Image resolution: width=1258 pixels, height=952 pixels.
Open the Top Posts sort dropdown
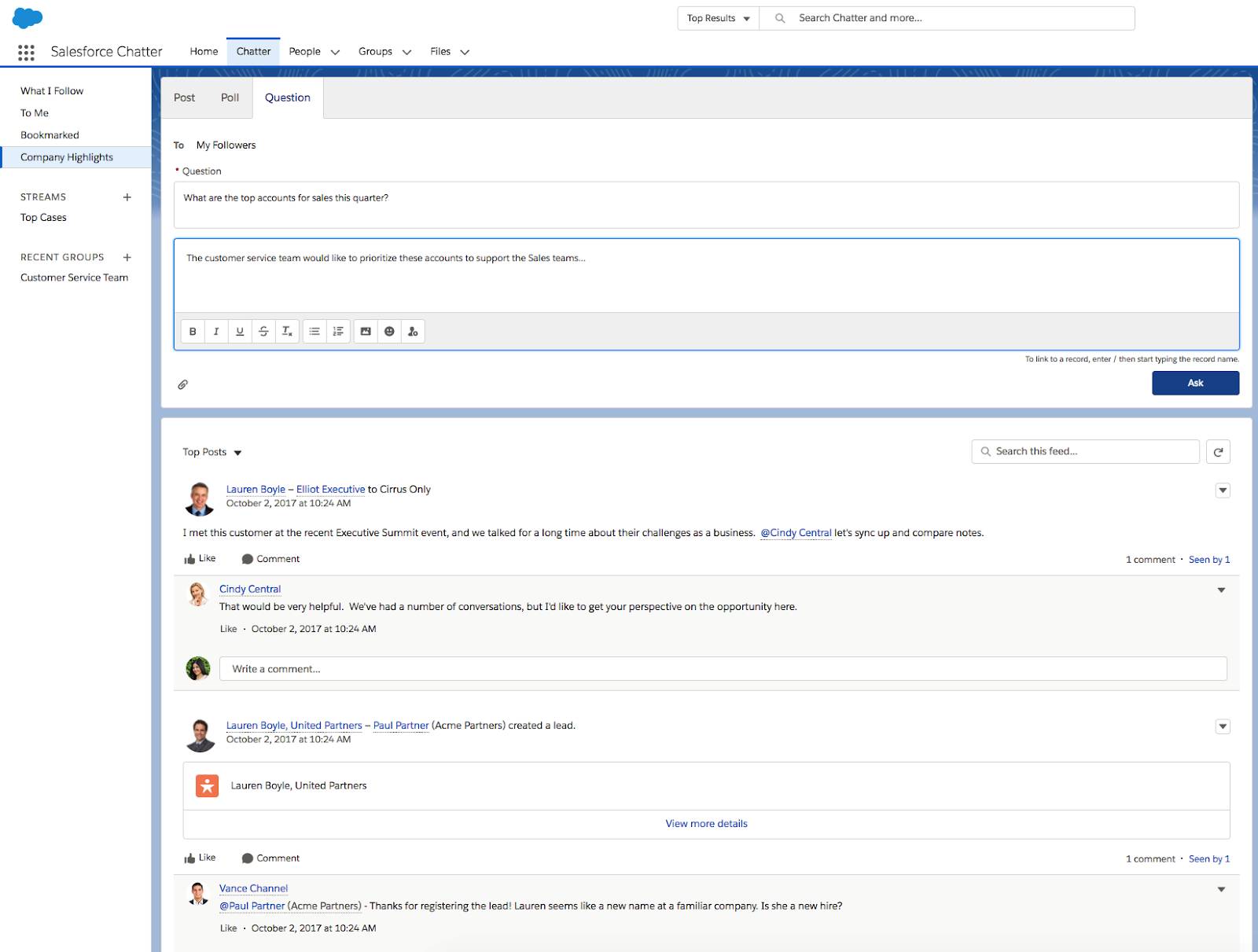tap(212, 452)
